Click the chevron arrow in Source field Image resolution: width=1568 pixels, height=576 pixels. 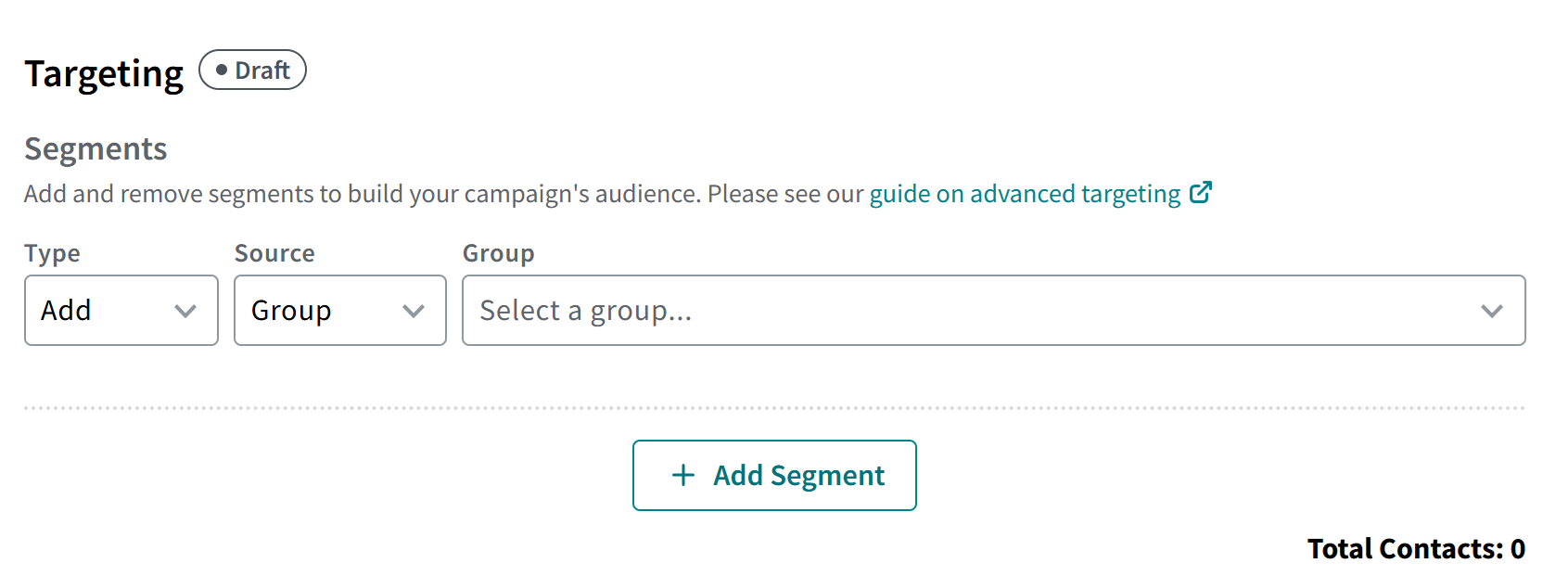pyautogui.click(x=414, y=311)
